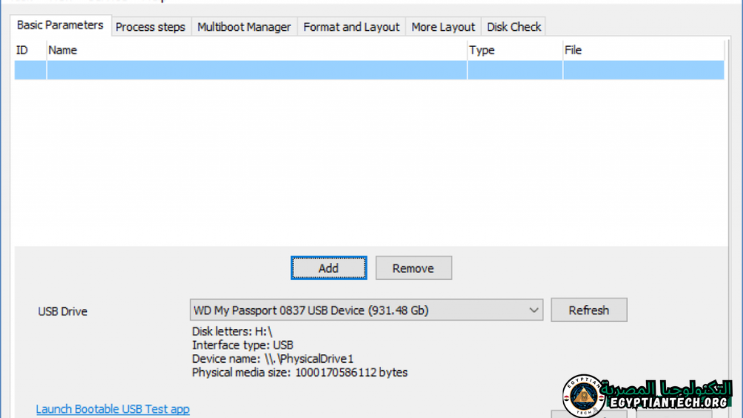Open the Disk Check tab
743x418 pixels.
(x=514, y=27)
